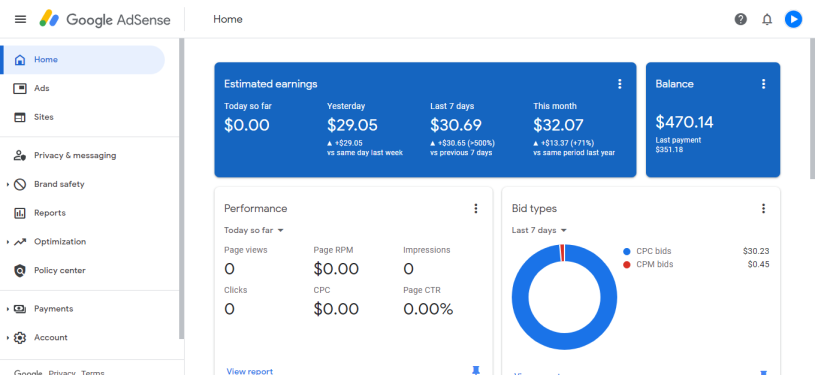This screenshot has width=815, height=375.
Task: Click the Last 7 days $30.69 value
Action: [x=456, y=125]
